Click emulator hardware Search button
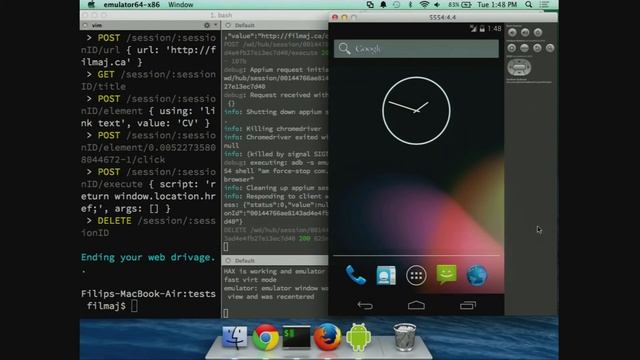The height and width of the screenshot is (360, 640). [x=550, y=48]
